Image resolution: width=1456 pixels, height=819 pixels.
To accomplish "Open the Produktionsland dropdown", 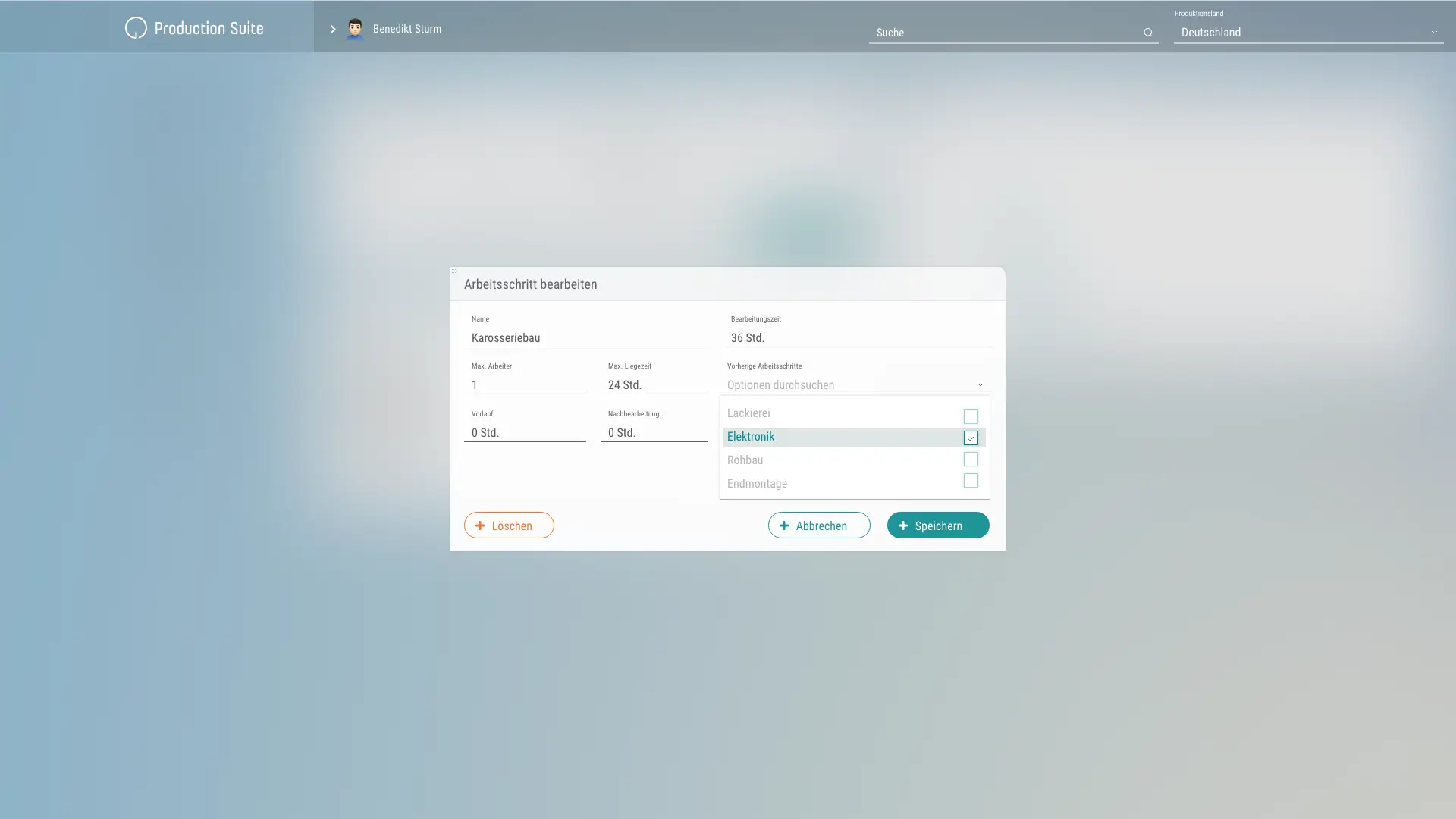I will 1307,33.
